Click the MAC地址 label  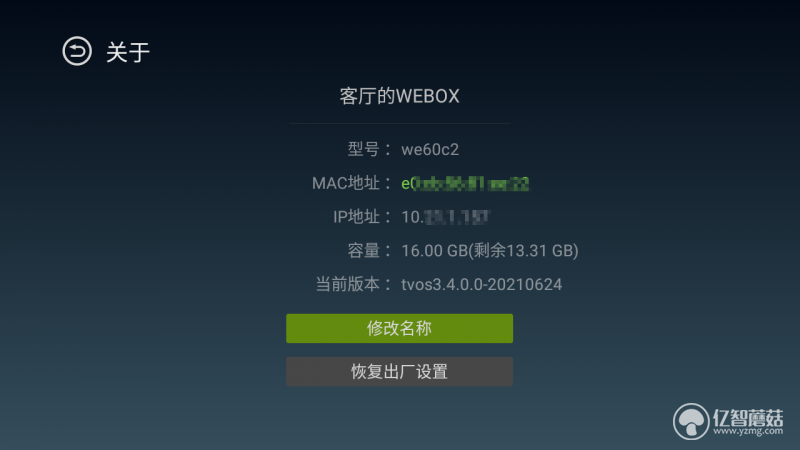pos(346,183)
